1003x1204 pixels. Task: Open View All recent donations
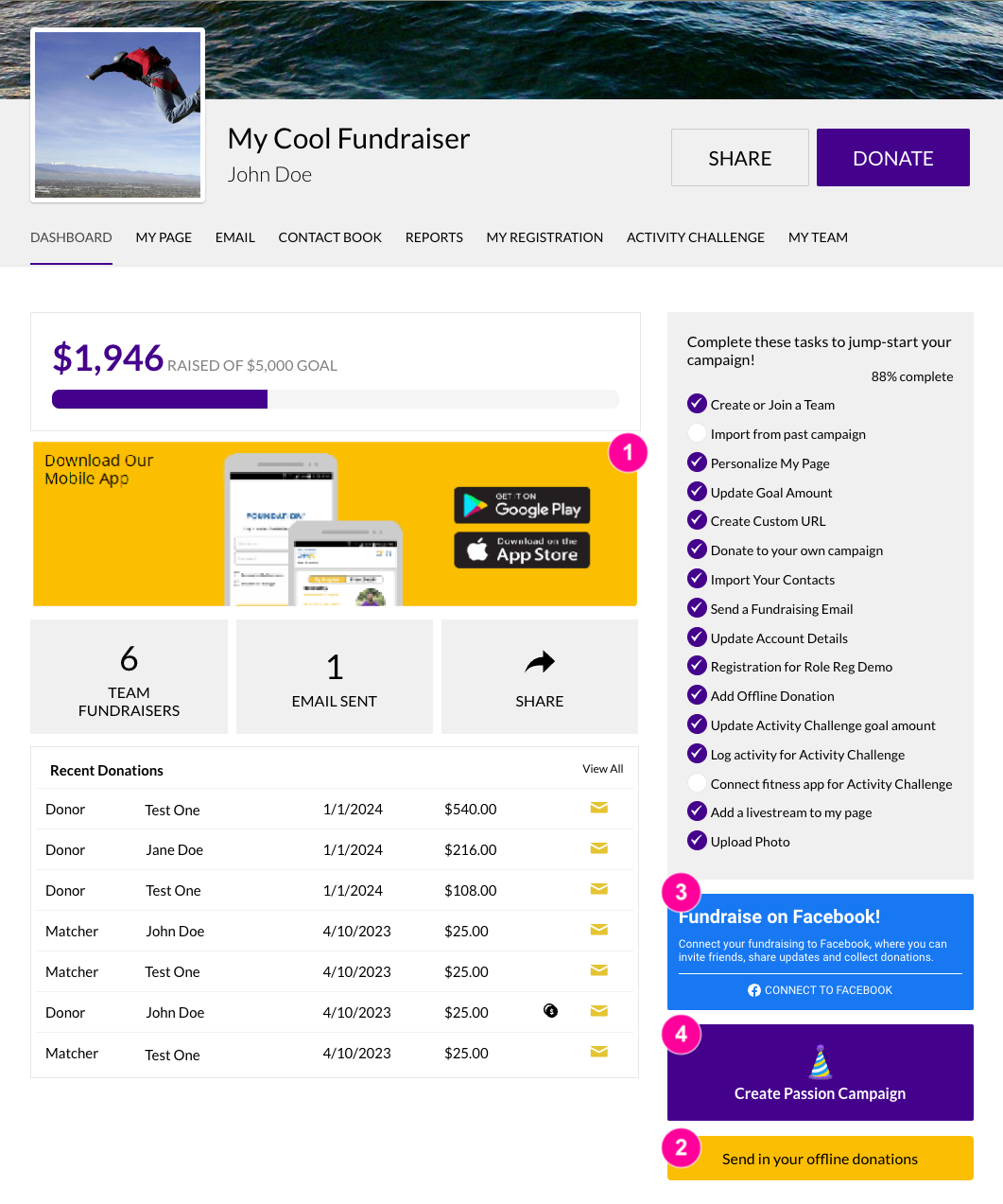click(x=602, y=769)
